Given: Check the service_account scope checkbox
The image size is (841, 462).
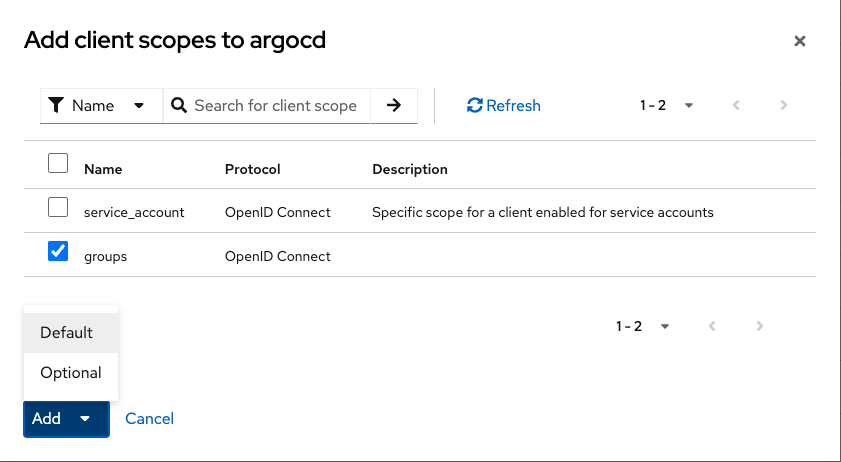Looking at the screenshot, I should [58, 207].
